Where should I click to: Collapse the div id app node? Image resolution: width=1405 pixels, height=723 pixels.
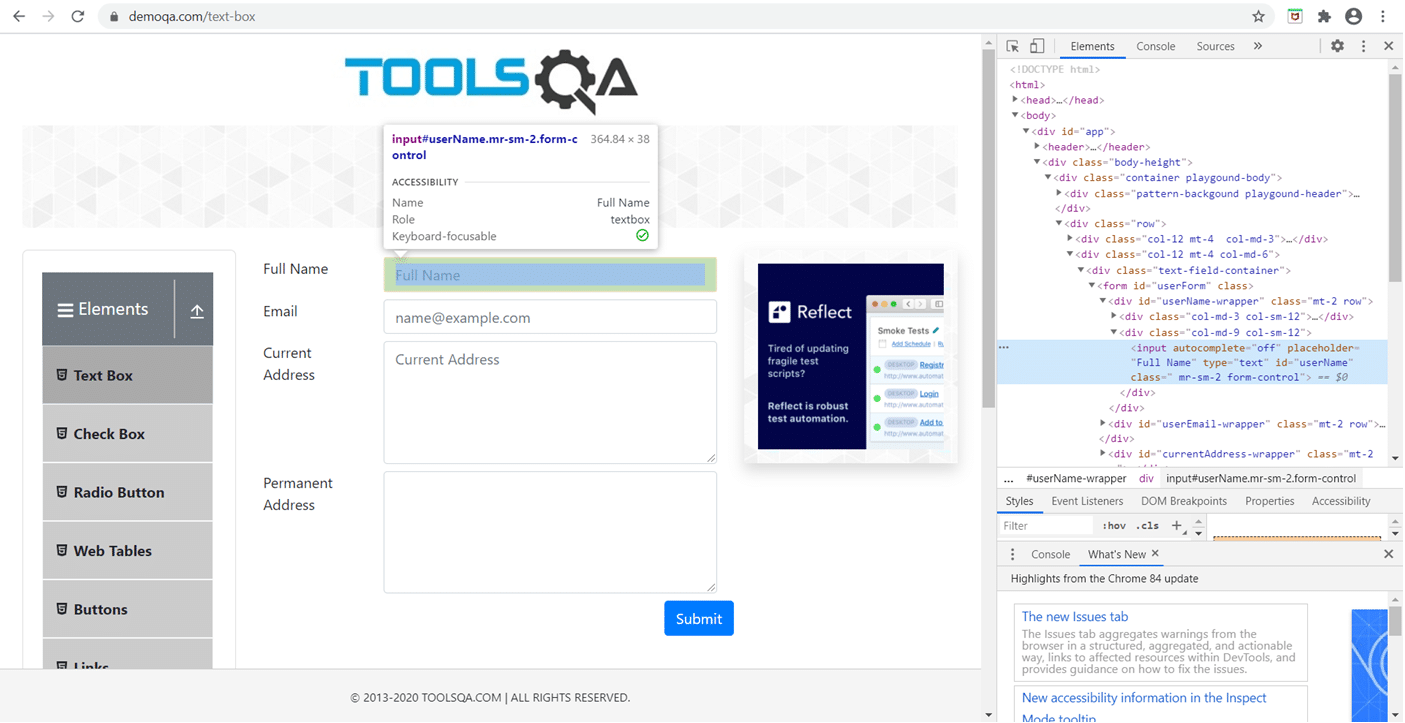tap(1026, 131)
